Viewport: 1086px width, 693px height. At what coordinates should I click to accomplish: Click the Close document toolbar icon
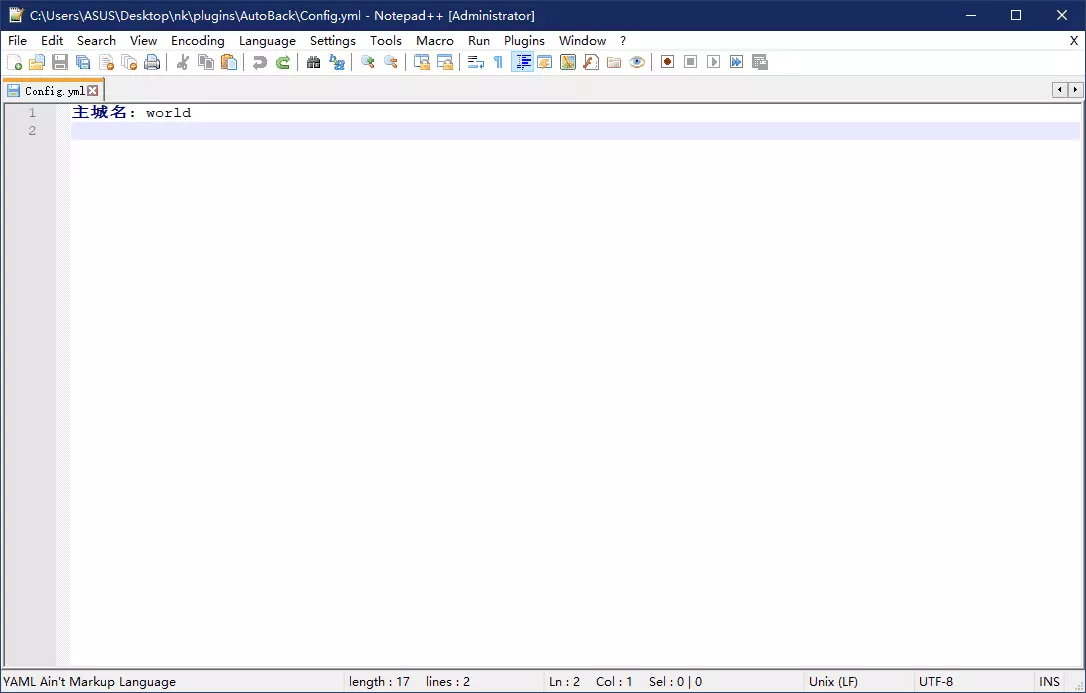click(106, 62)
